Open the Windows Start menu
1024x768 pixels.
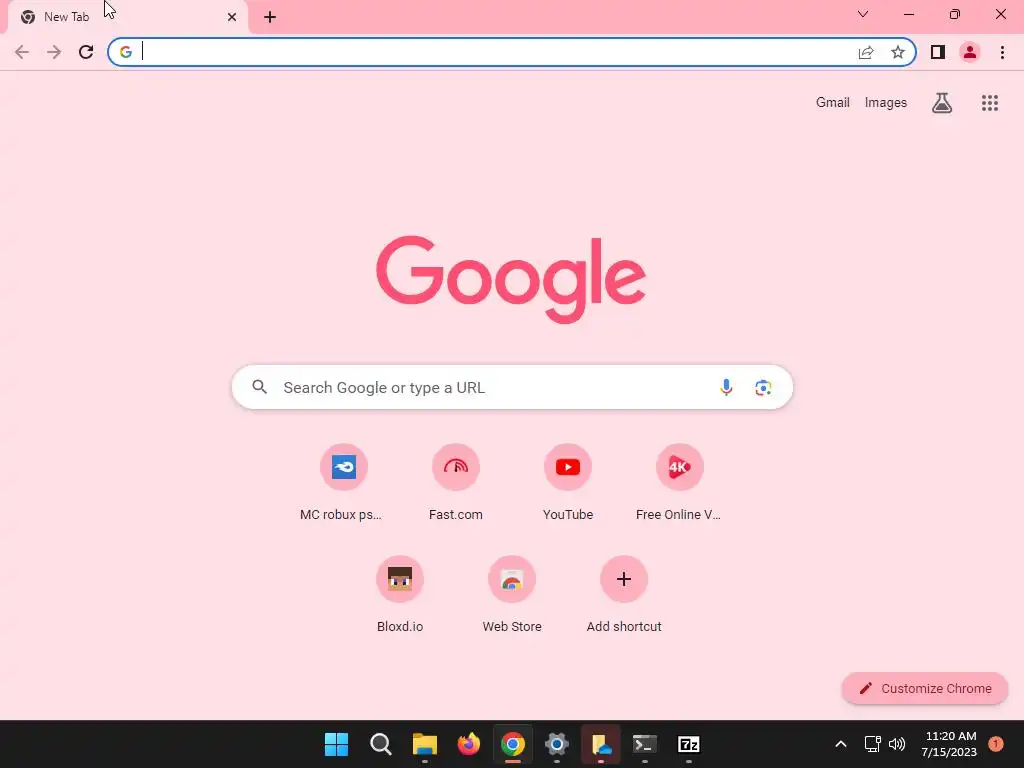coord(336,744)
